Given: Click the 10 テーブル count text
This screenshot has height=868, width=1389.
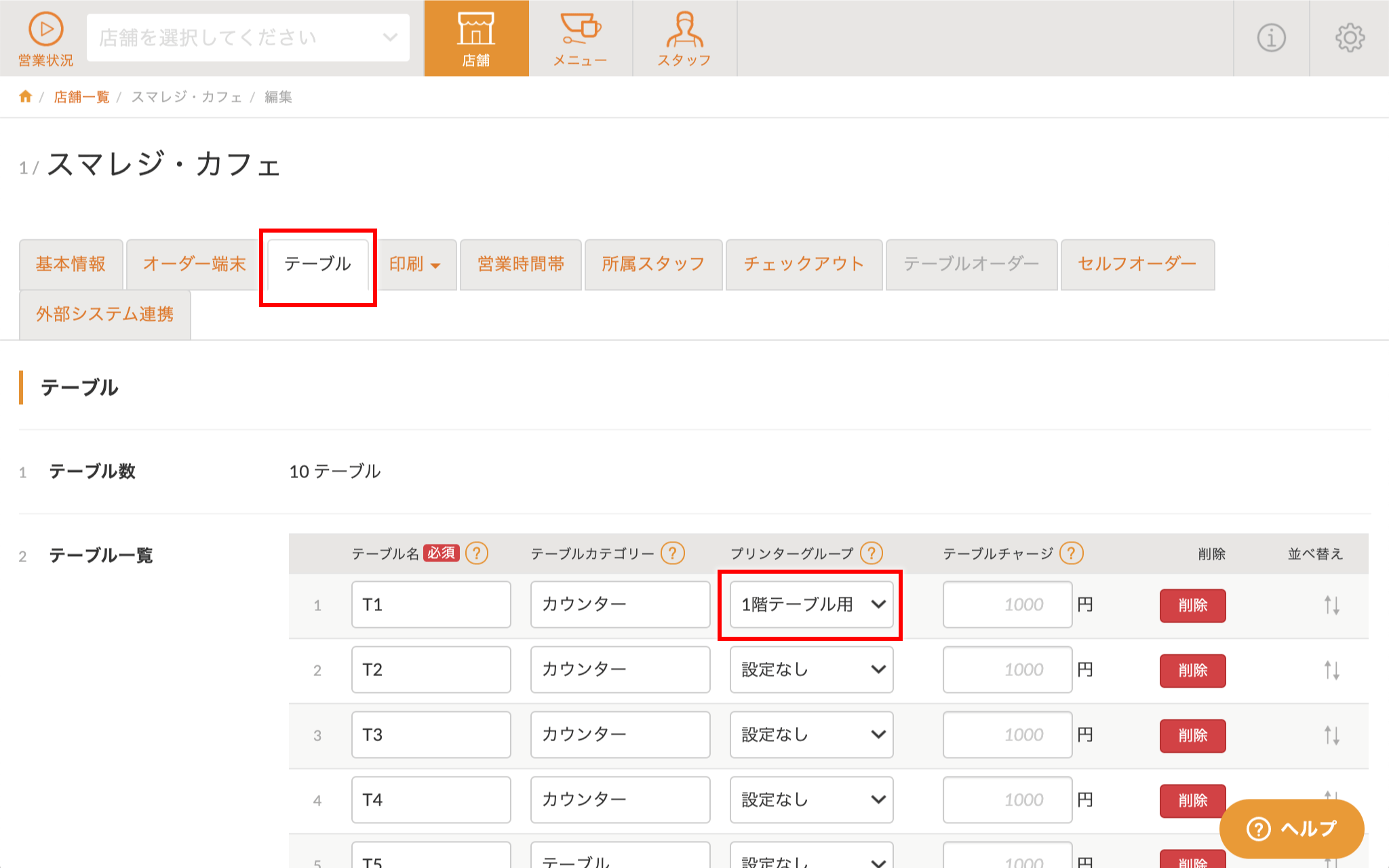Looking at the screenshot, I should click(335, 471).
